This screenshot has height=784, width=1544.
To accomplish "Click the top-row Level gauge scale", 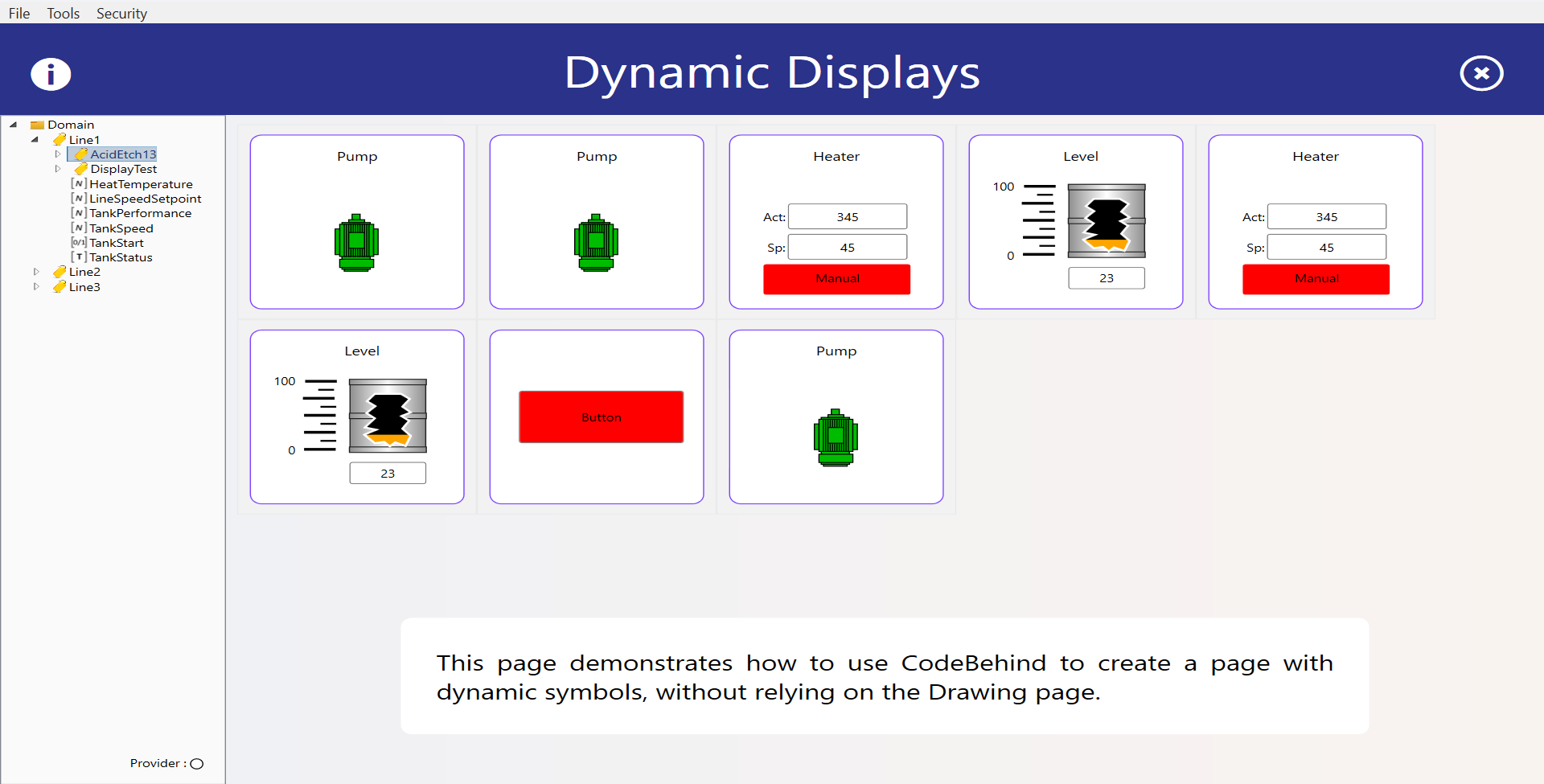I will (x=1038, y=220).
